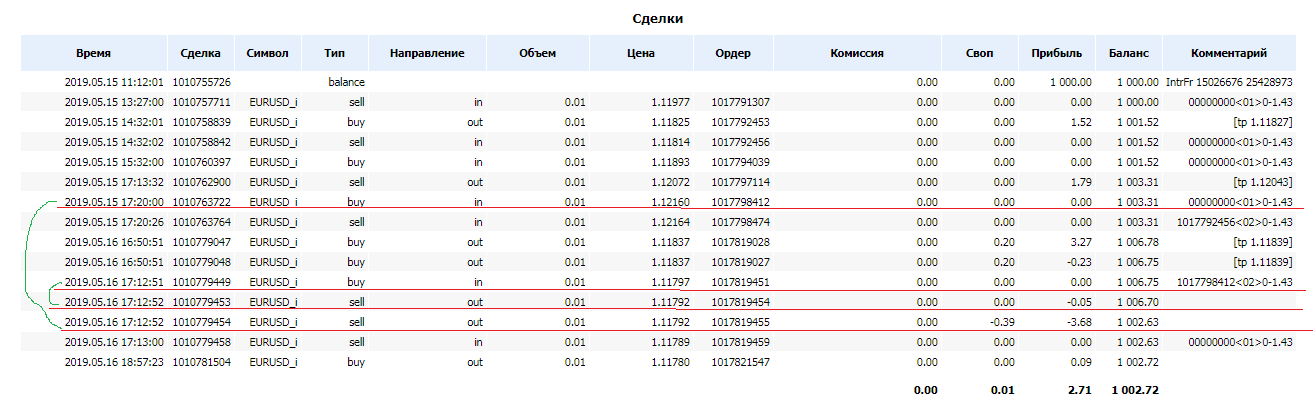Screen dimensions: 1316x405
Task: Click the Время column header
Action: click(x=93, y=53)
